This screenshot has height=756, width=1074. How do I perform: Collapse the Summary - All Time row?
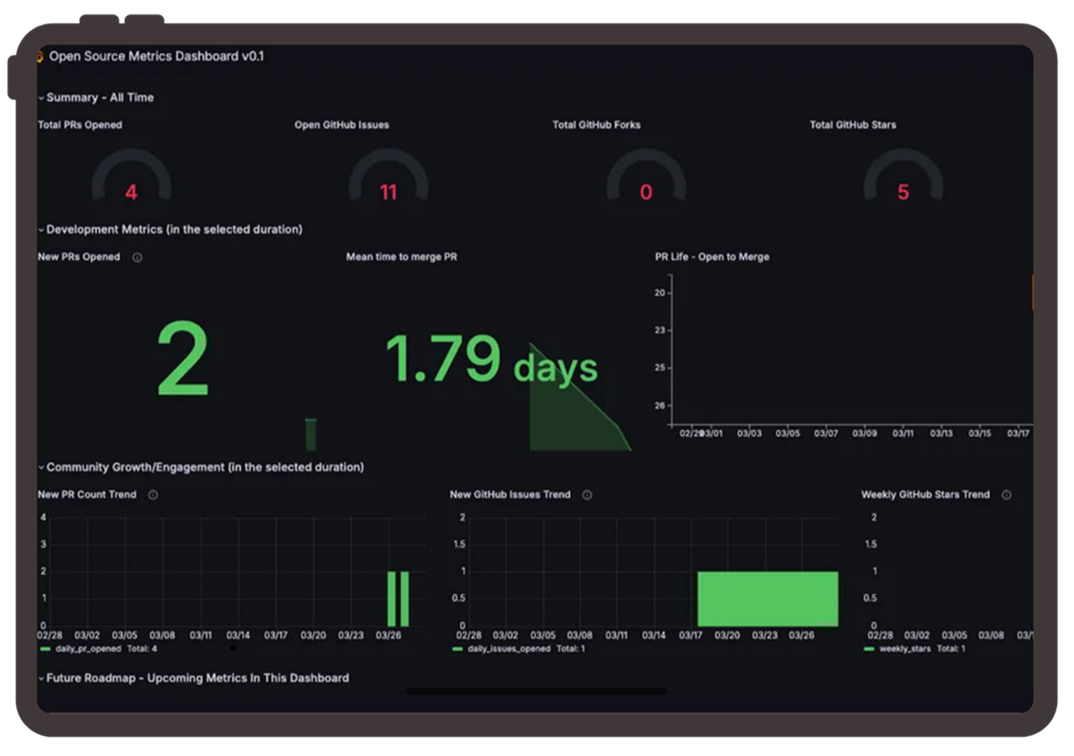[96, 98]
